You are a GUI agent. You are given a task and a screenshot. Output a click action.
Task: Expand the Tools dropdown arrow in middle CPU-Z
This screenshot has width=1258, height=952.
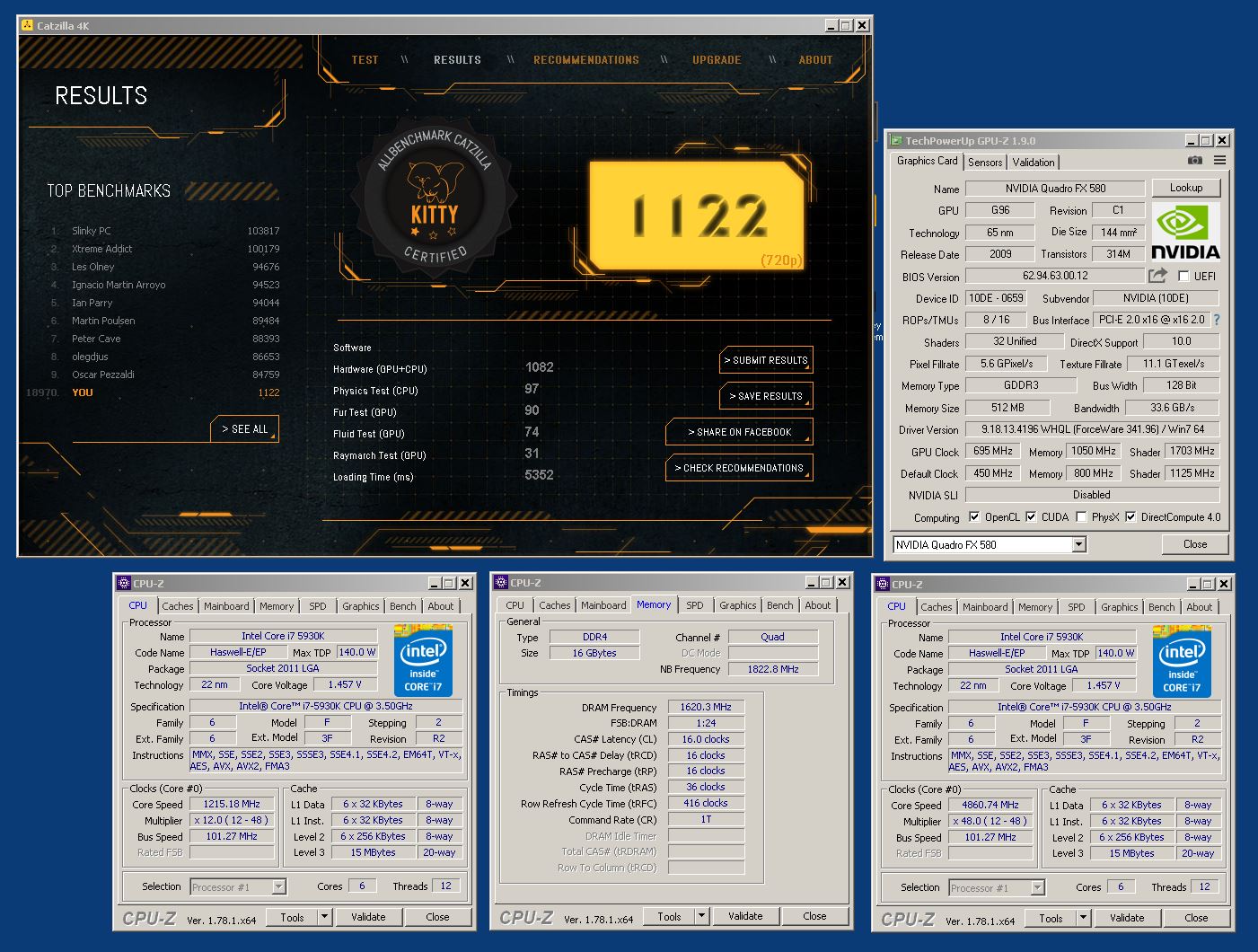(x=702, y=916)
